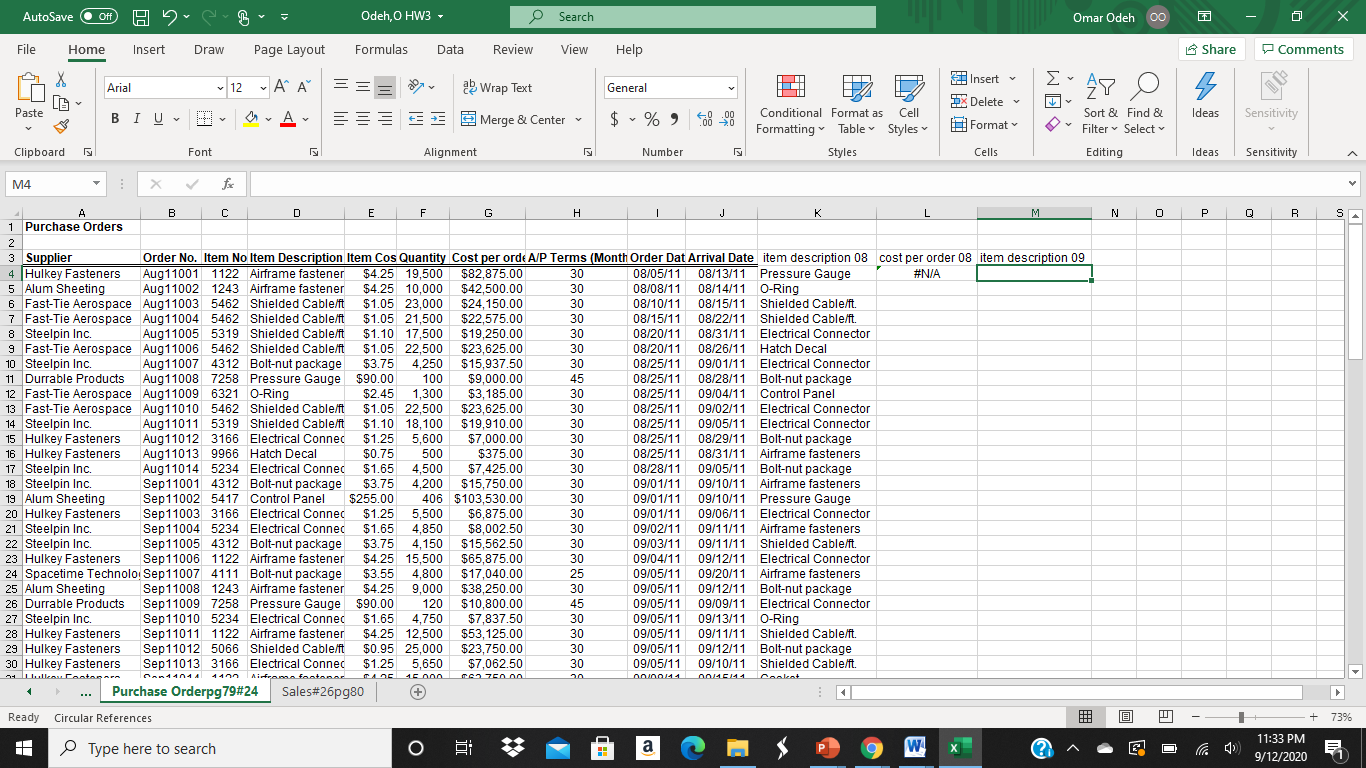
Task: Click the Percent Style icon
Action: tap(652, 120)
